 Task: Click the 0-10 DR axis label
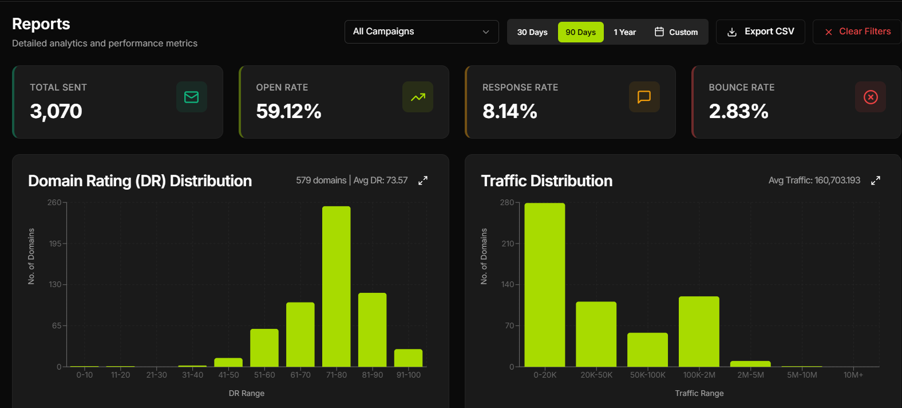(x=84, y=375)
